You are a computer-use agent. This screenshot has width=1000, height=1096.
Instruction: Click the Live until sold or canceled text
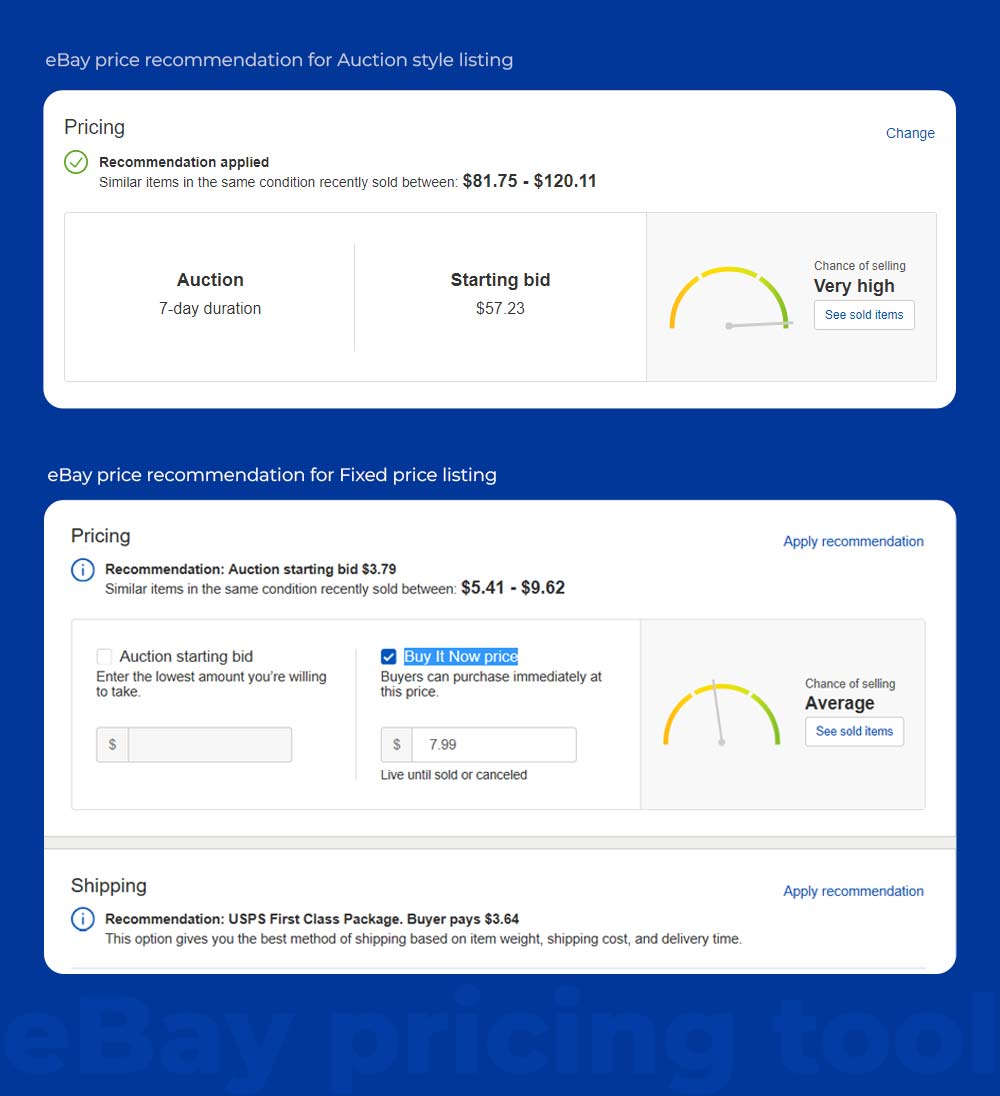454,774
